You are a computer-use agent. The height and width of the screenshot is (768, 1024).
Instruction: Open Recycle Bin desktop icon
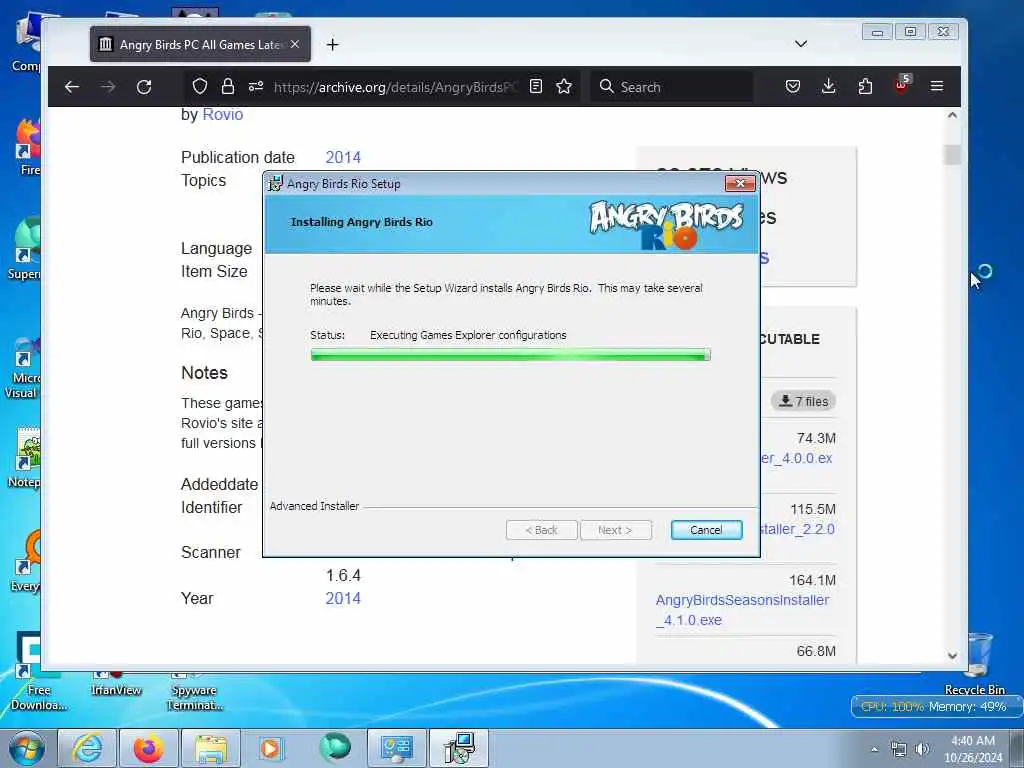point(976,664)
